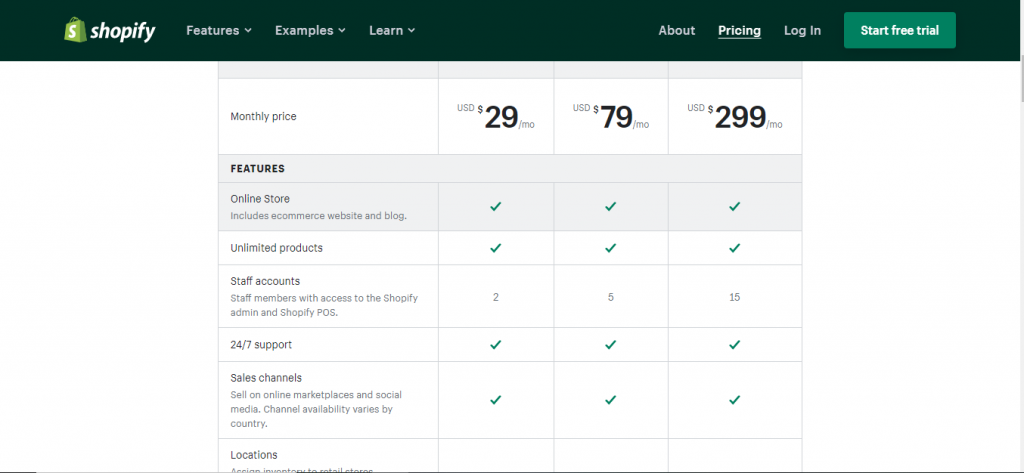Click 24/7 support checkmark under $29 plan
The image size is (1024, 473).
click(x=496, y=344)
